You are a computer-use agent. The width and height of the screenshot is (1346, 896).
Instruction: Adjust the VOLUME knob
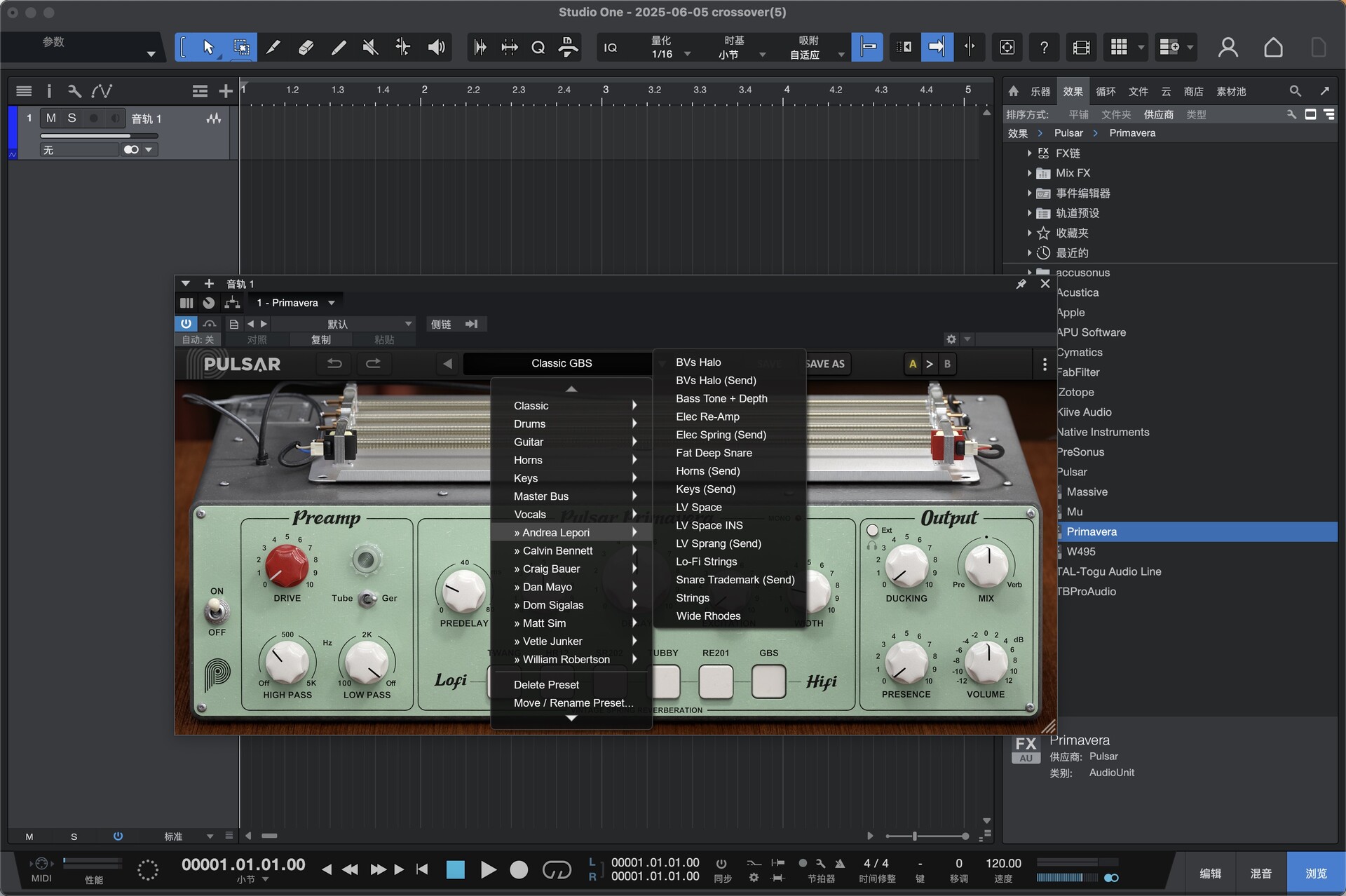point(986,661)
